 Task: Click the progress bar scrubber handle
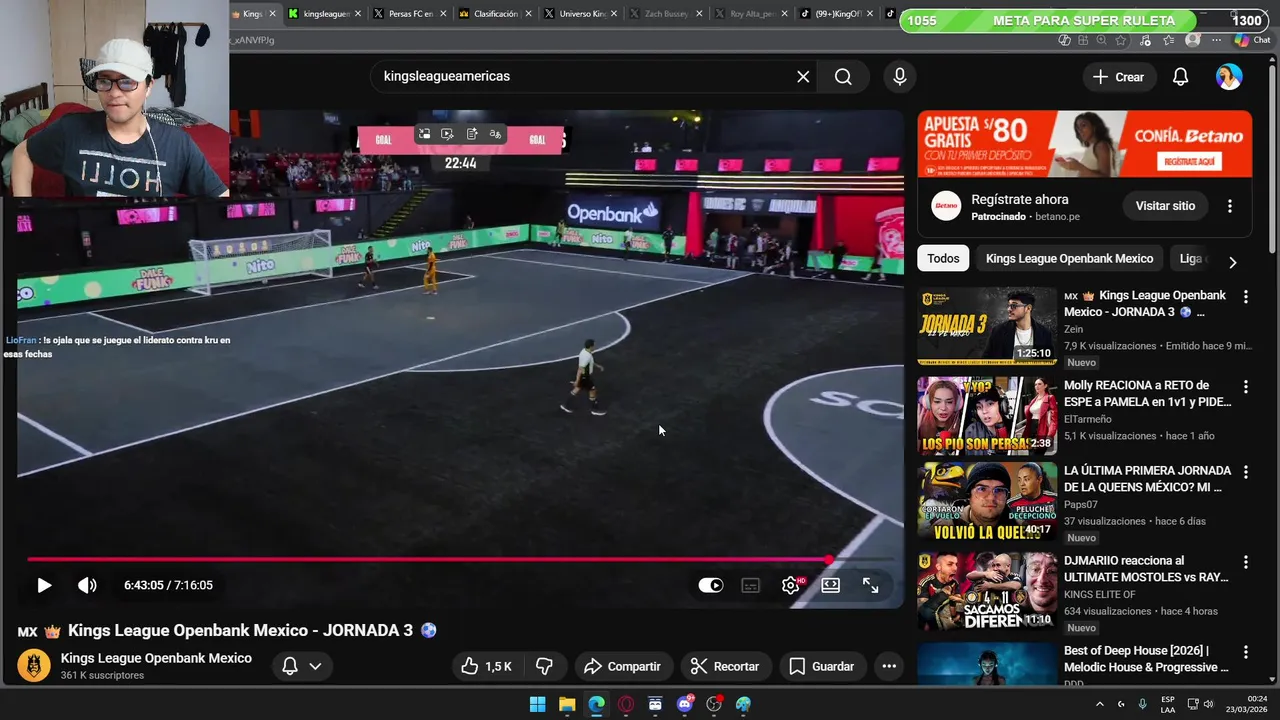pyautogui.click(x=830, y=559)
